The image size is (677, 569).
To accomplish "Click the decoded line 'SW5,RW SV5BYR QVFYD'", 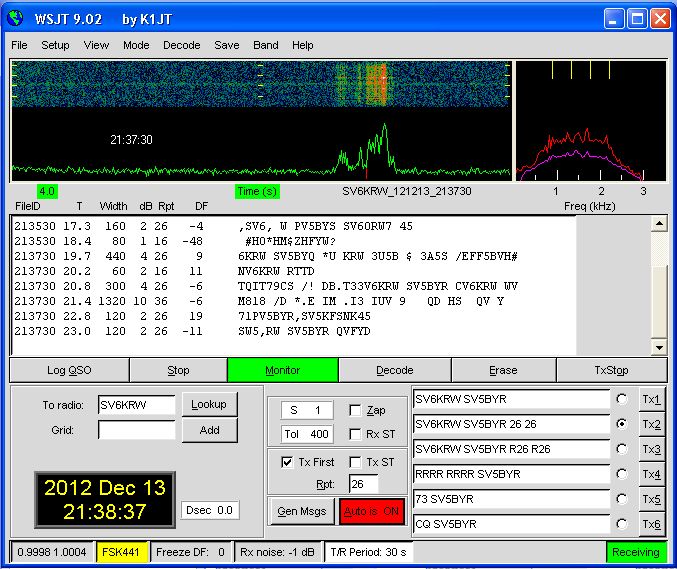I will (304, 331).
